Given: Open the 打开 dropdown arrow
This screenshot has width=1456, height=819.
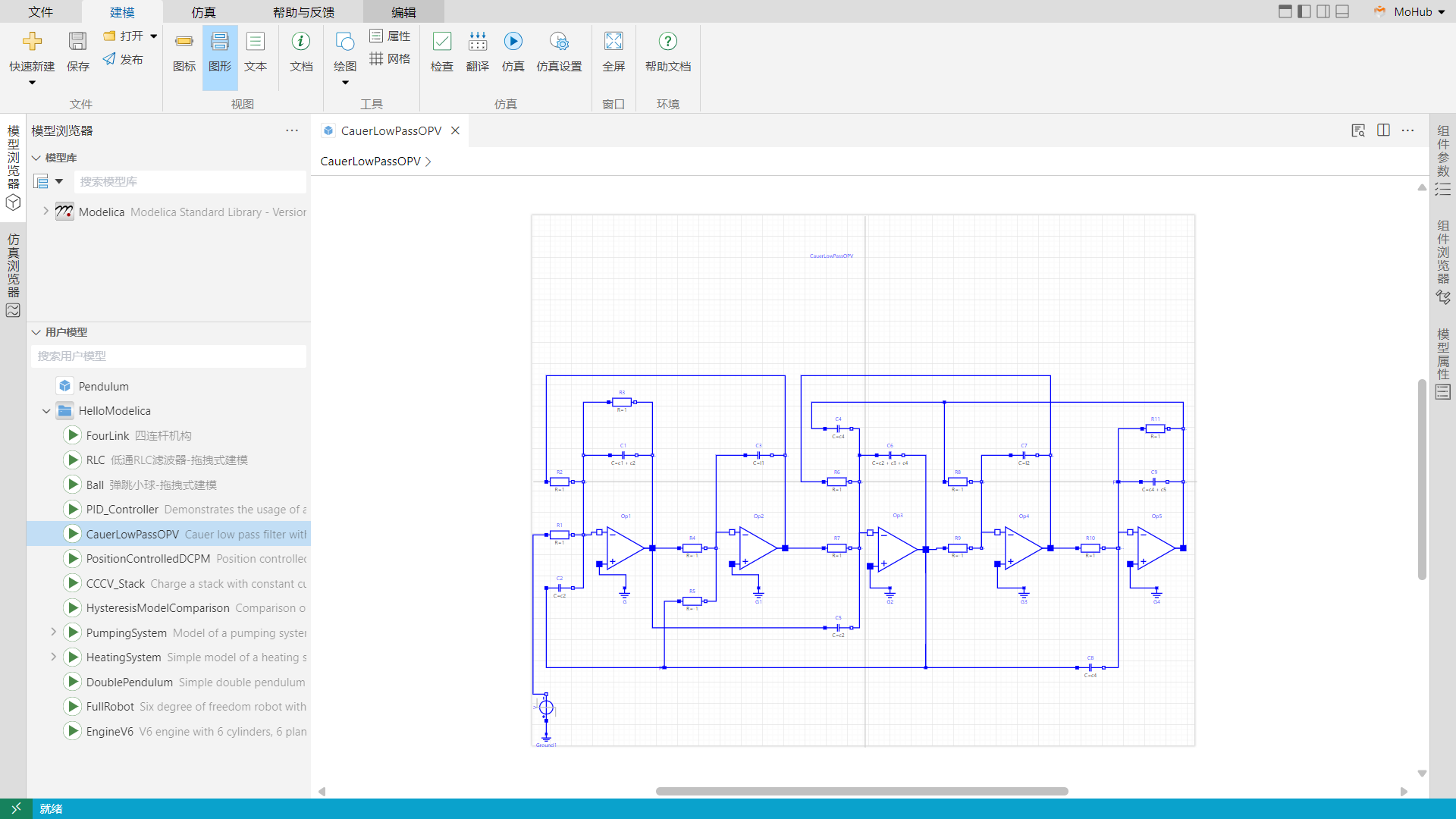Looking at the screenshot, I should tap(154, 36).
